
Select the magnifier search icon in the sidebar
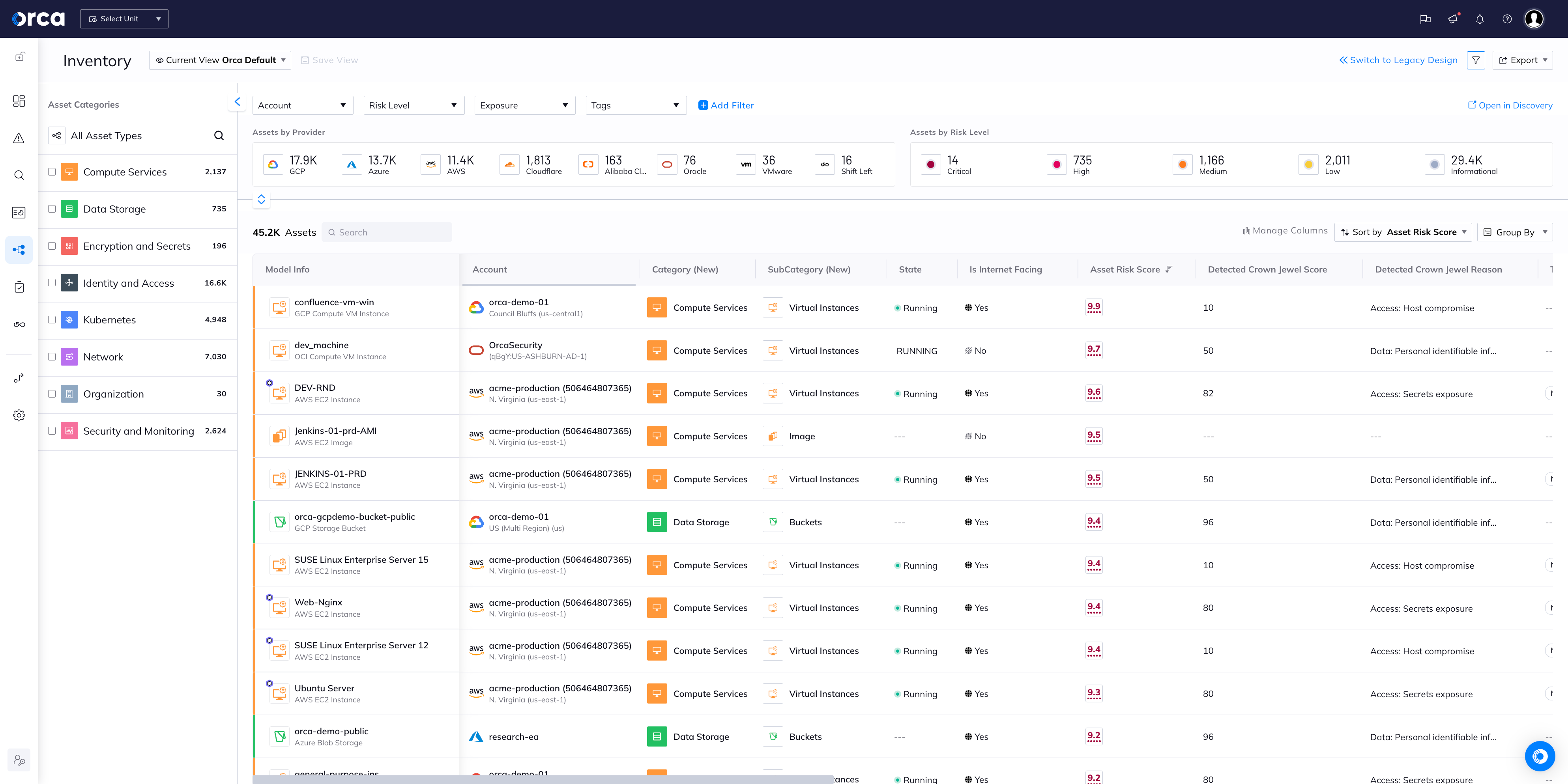pos(19,175)
